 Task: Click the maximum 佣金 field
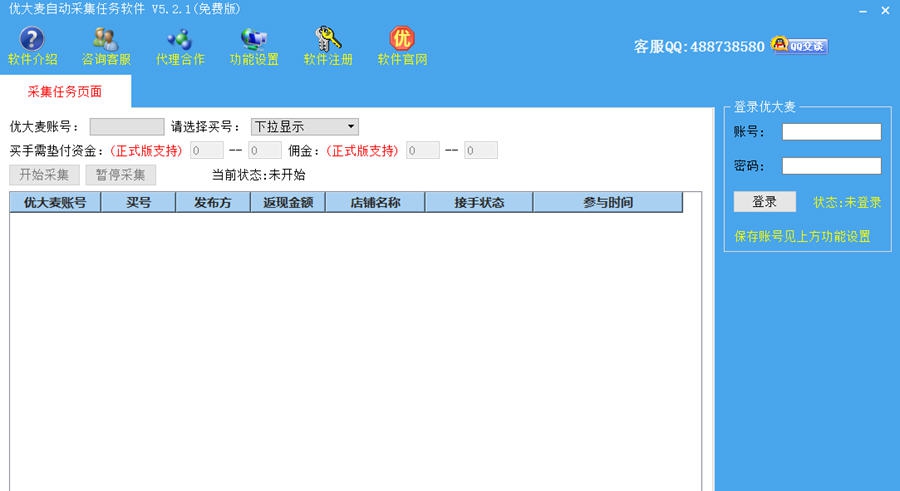click(x=480, y=150)
